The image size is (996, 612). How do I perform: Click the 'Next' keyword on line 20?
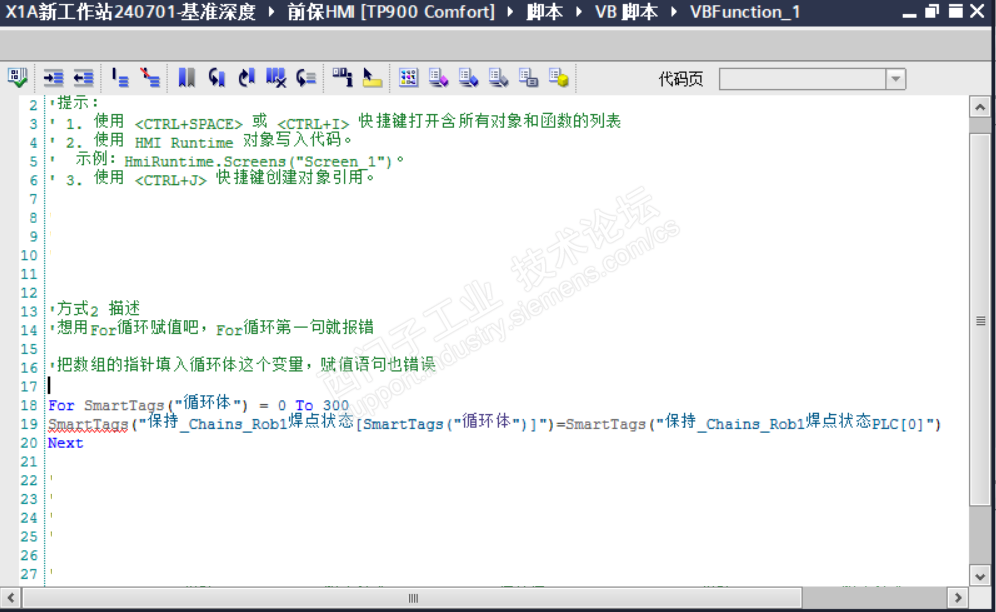pyautogui.click(x=65, y=443)
